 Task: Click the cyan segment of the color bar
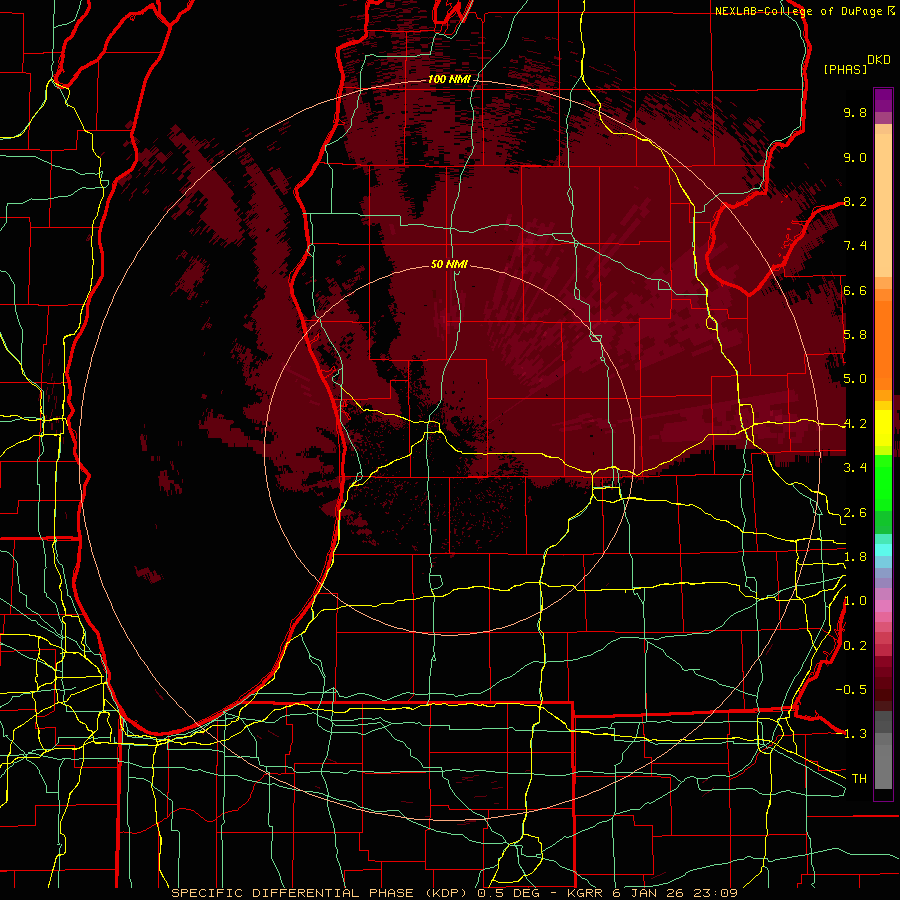tap(883, 550)
